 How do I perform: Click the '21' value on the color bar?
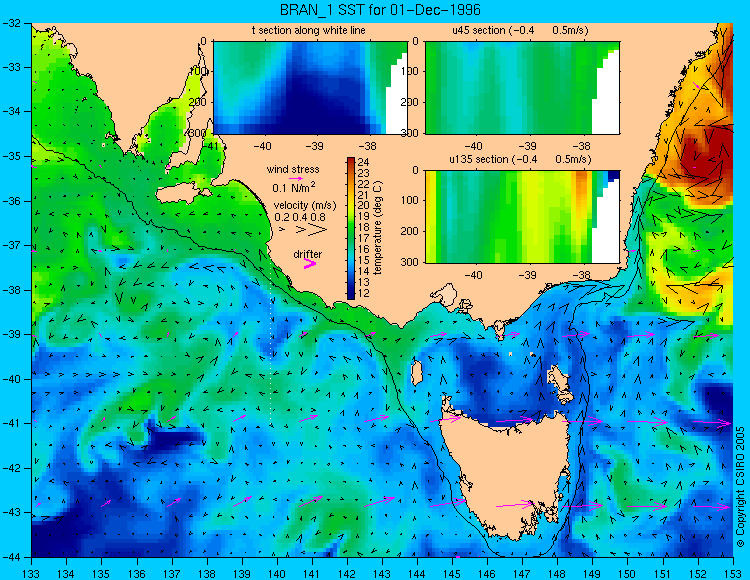pos(363,195)
